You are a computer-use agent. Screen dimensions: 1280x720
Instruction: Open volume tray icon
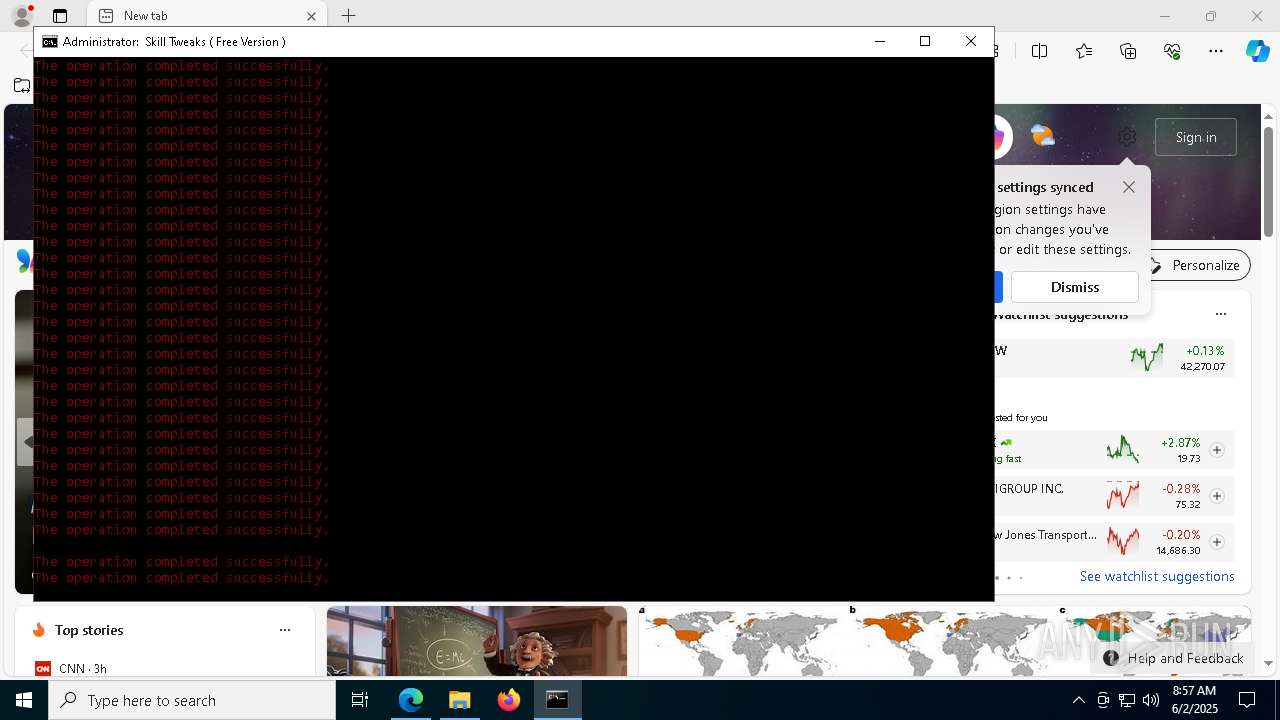point(1151,700)
